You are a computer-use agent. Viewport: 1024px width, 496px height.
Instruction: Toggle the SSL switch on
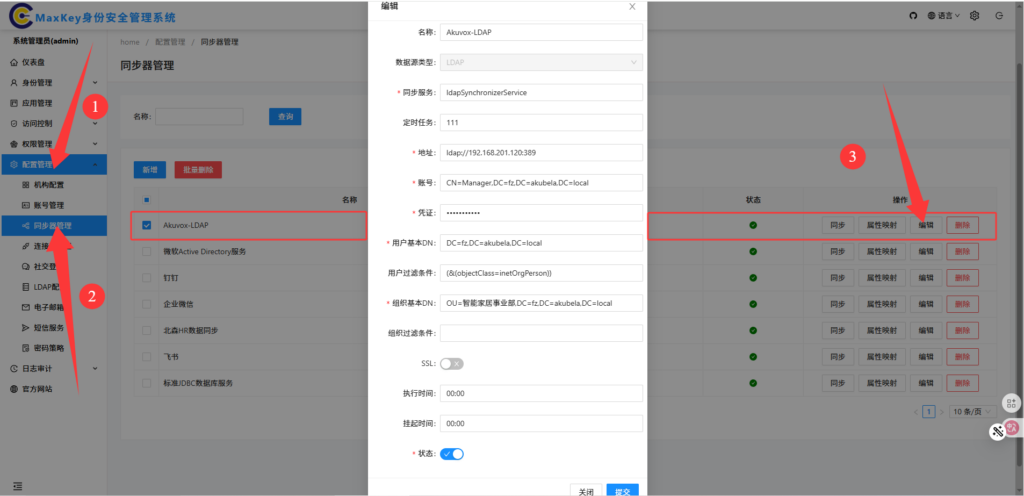[x=451, y=364]
